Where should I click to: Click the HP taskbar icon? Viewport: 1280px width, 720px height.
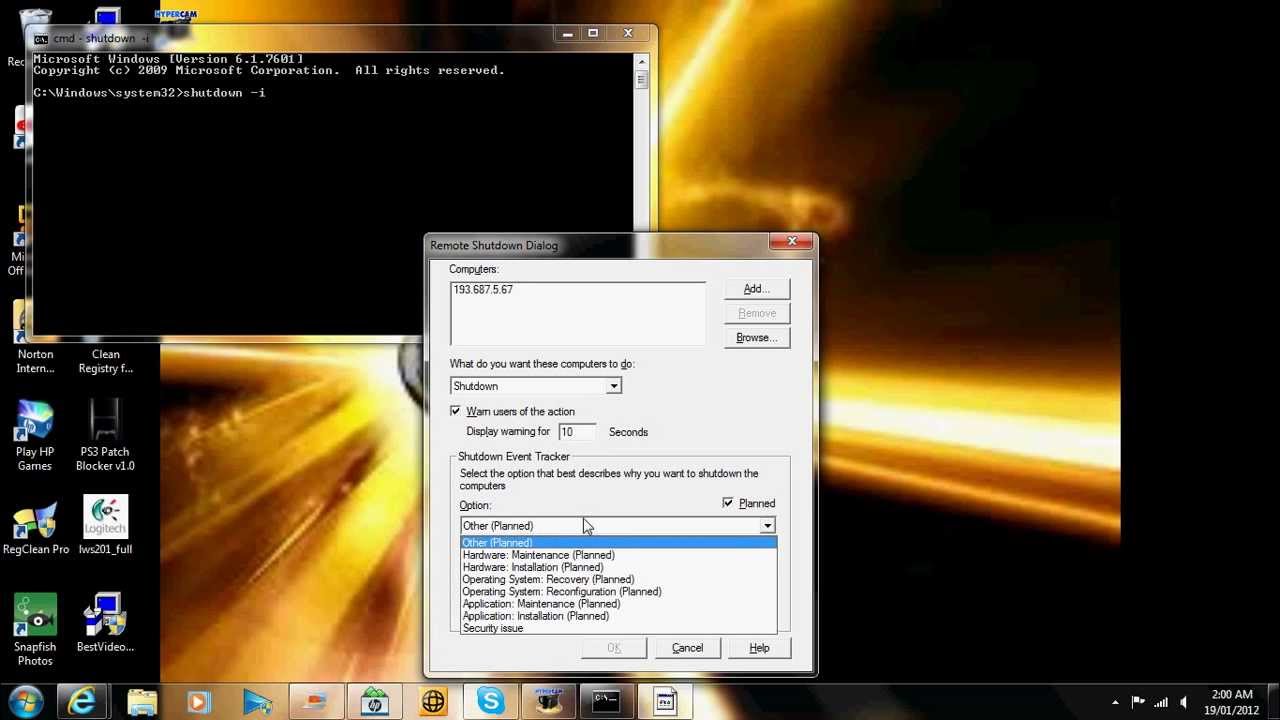click(375, 702)
